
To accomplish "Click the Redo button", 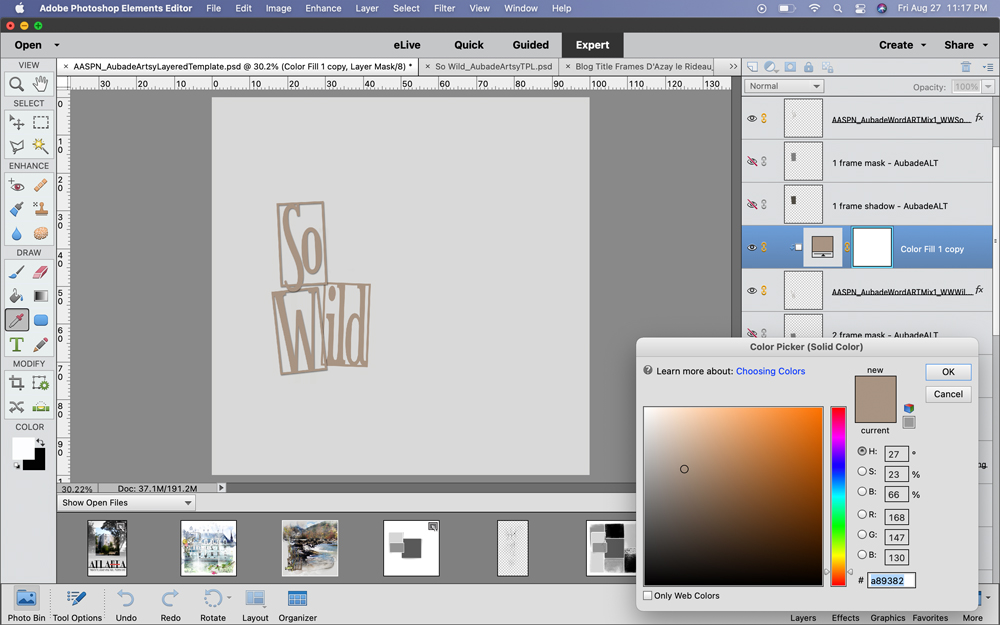I will (x=170, y=604).
